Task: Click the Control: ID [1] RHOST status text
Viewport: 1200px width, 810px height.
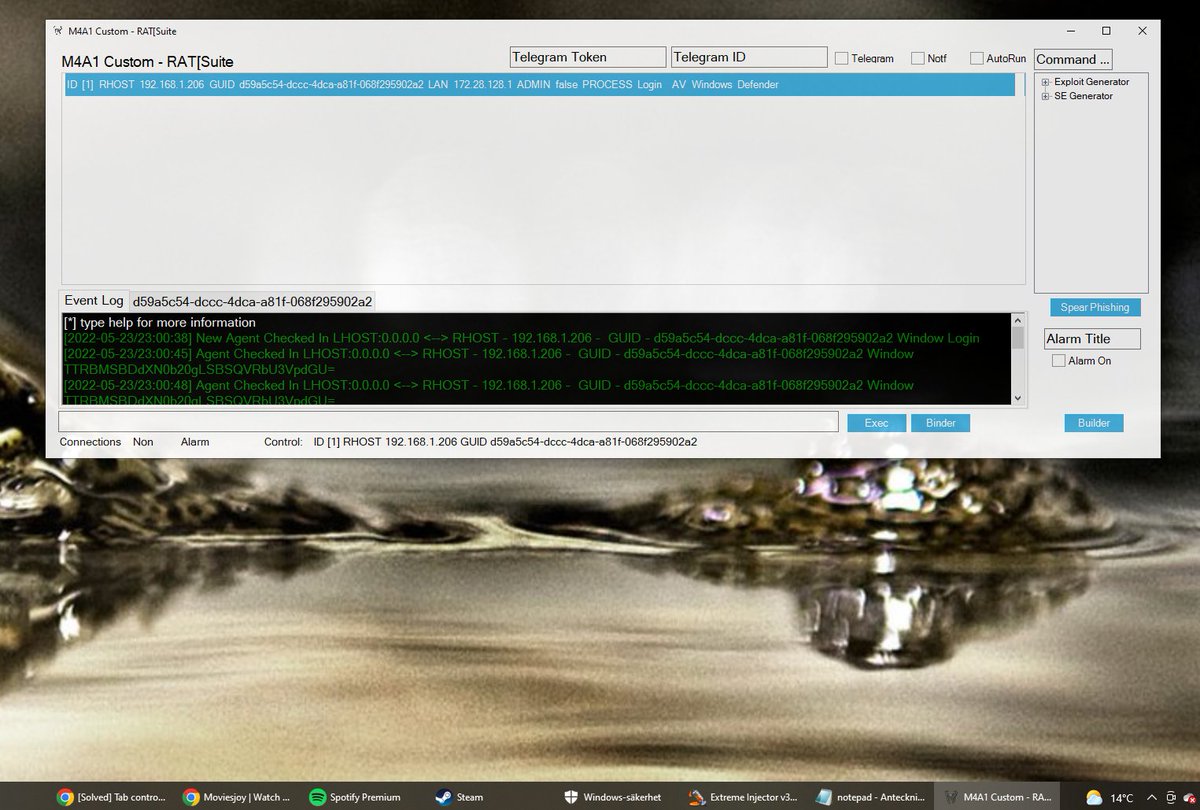Action: coord(481,442)
